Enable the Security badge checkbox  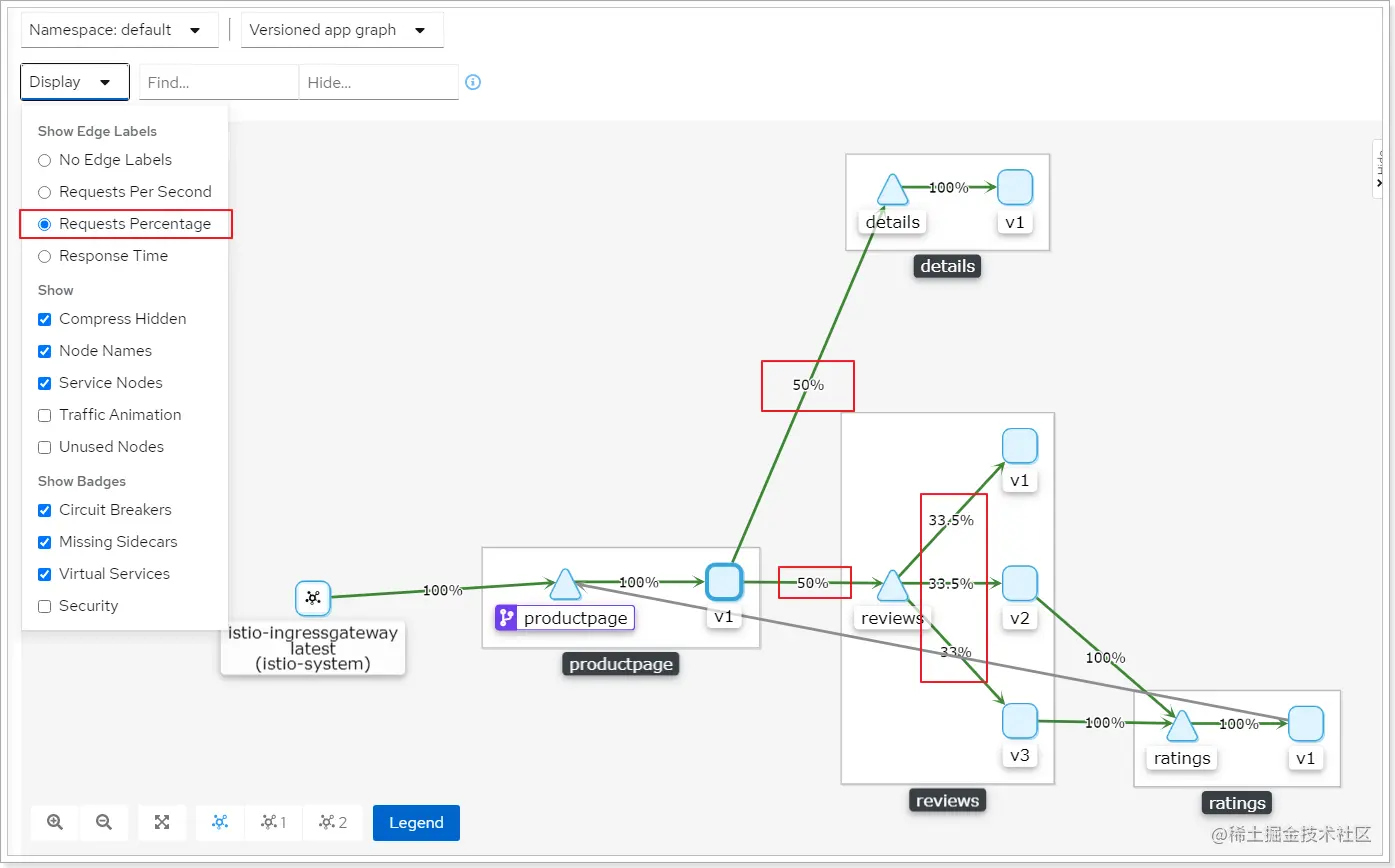click(x=44, y=606)
